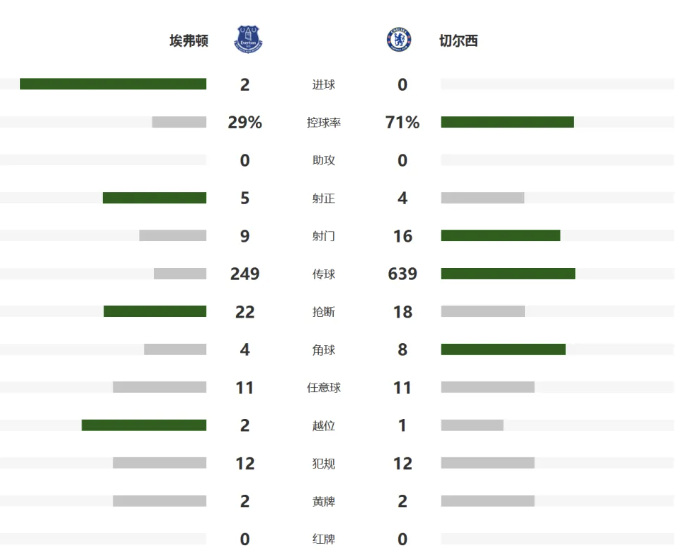Screen dimensions: 675x553
Task: Select the 任意球 stat label
Action: 324,388
